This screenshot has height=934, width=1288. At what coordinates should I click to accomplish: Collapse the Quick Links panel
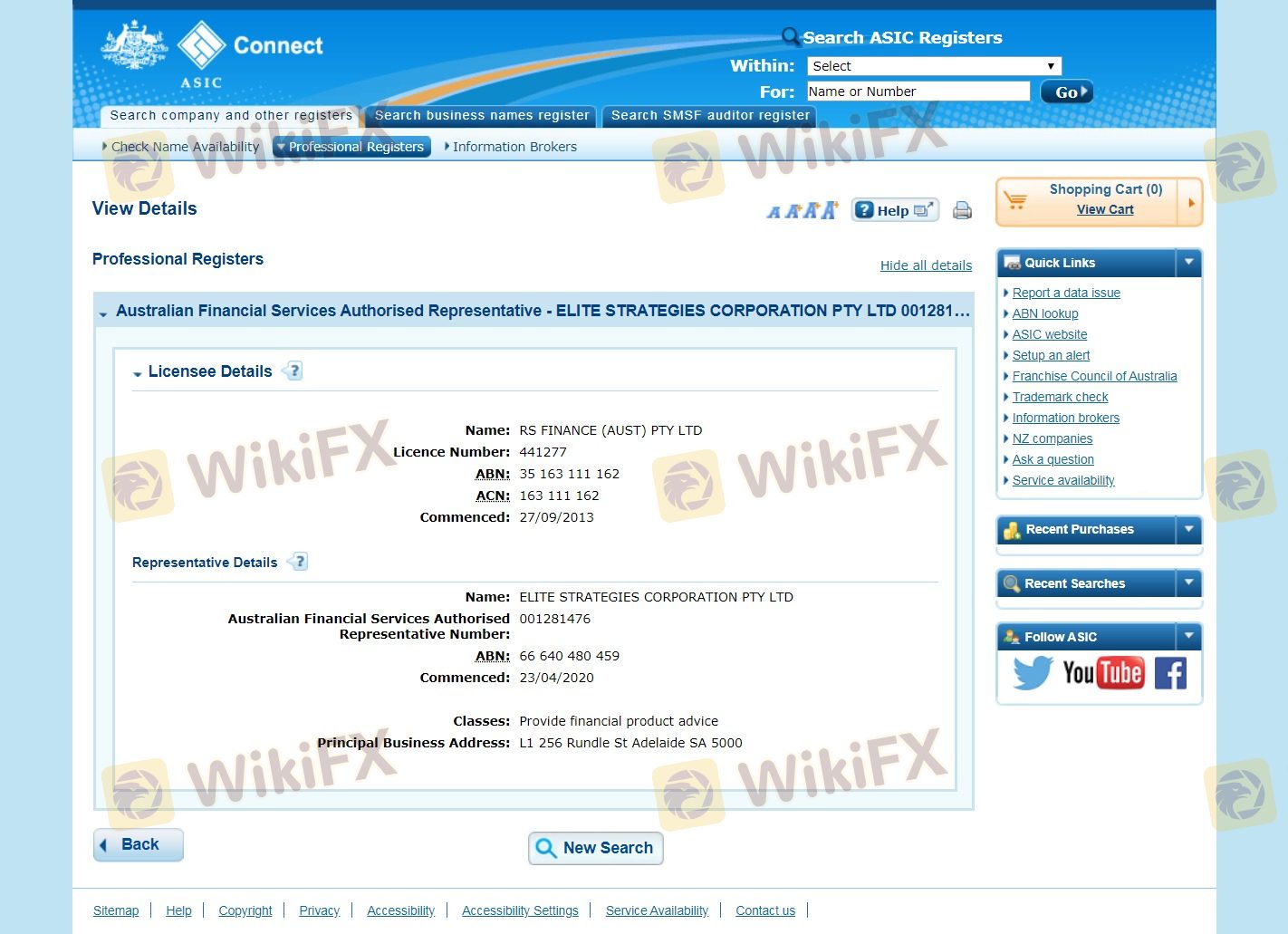point(1189,263)
